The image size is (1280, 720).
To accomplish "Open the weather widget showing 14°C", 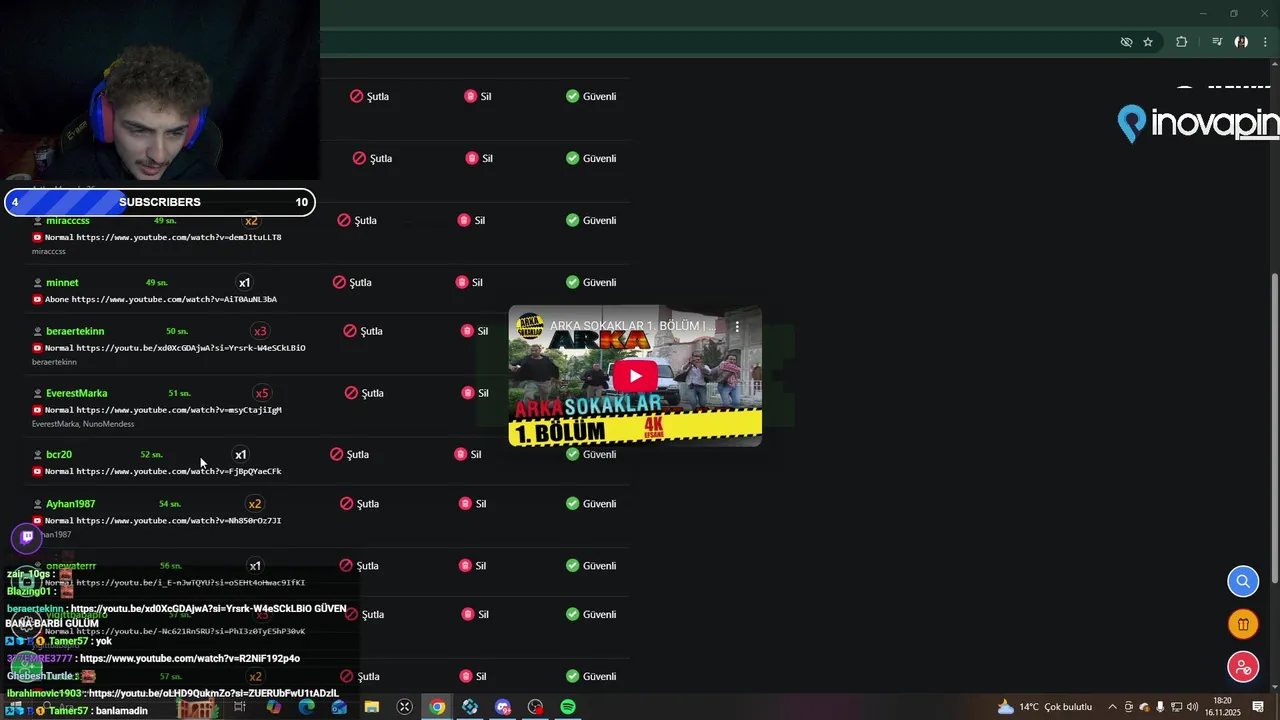I will tap(1044, 707).
